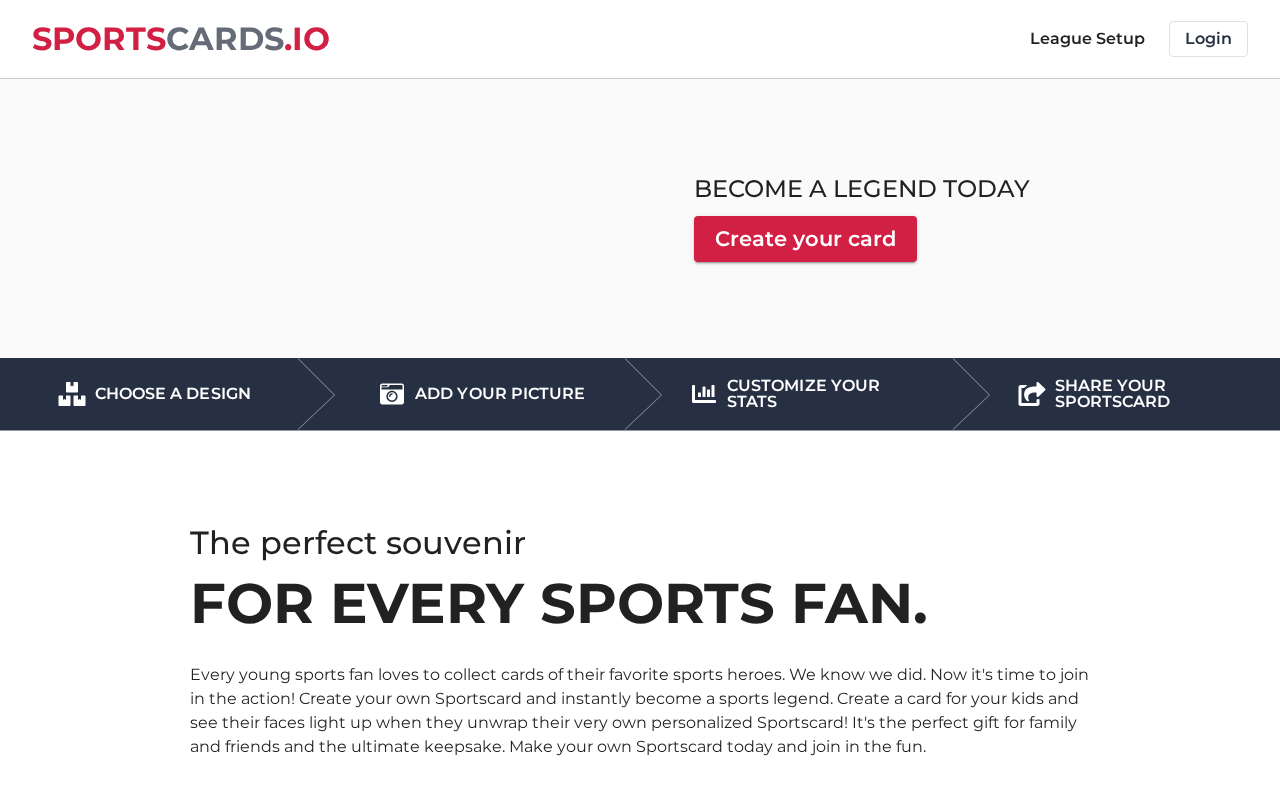
Task: Click the SPORTSCARDS.IO logo
Action: (x=181, y=39)
